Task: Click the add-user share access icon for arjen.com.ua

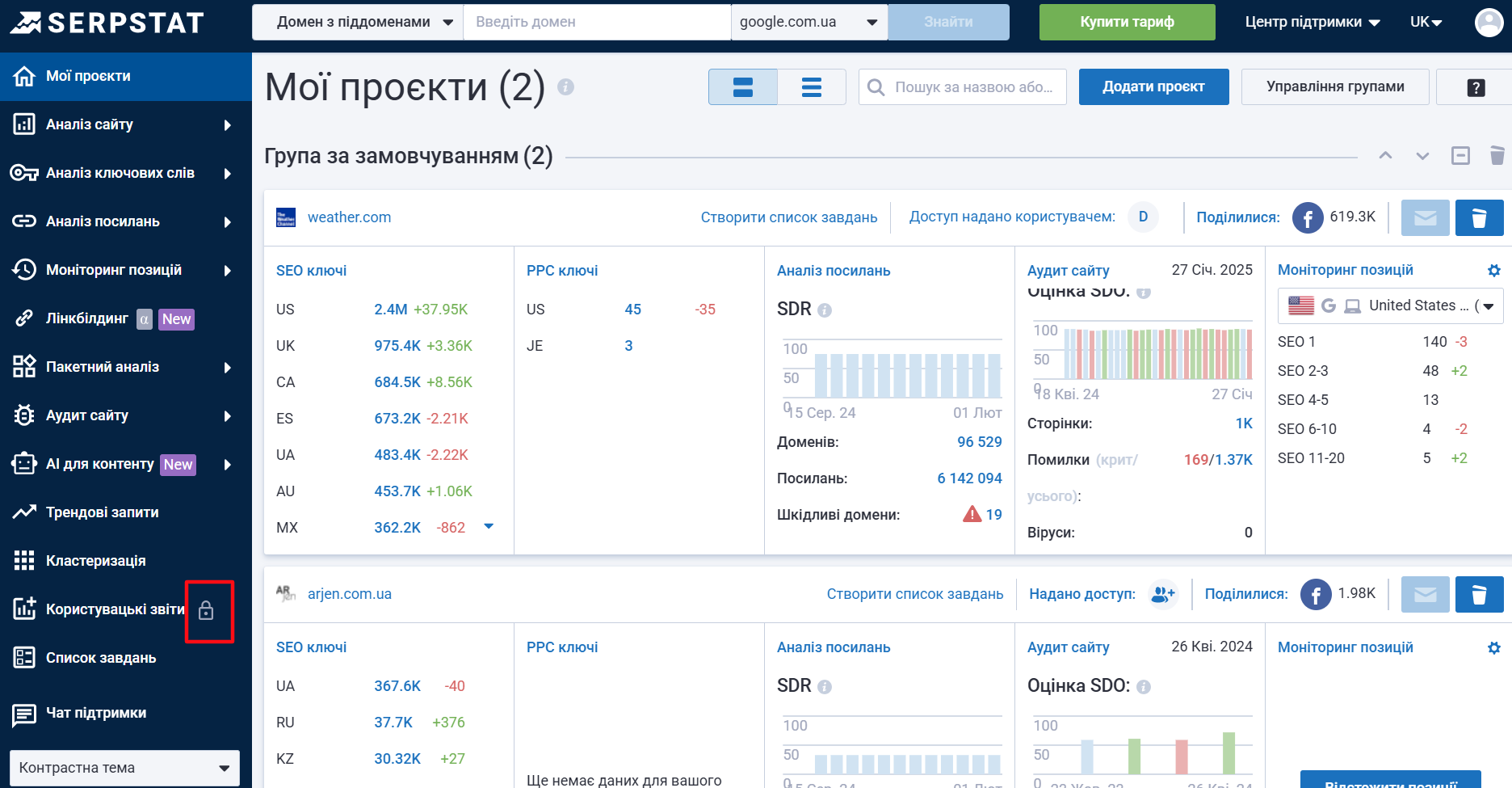Action: pos(1163,594)
